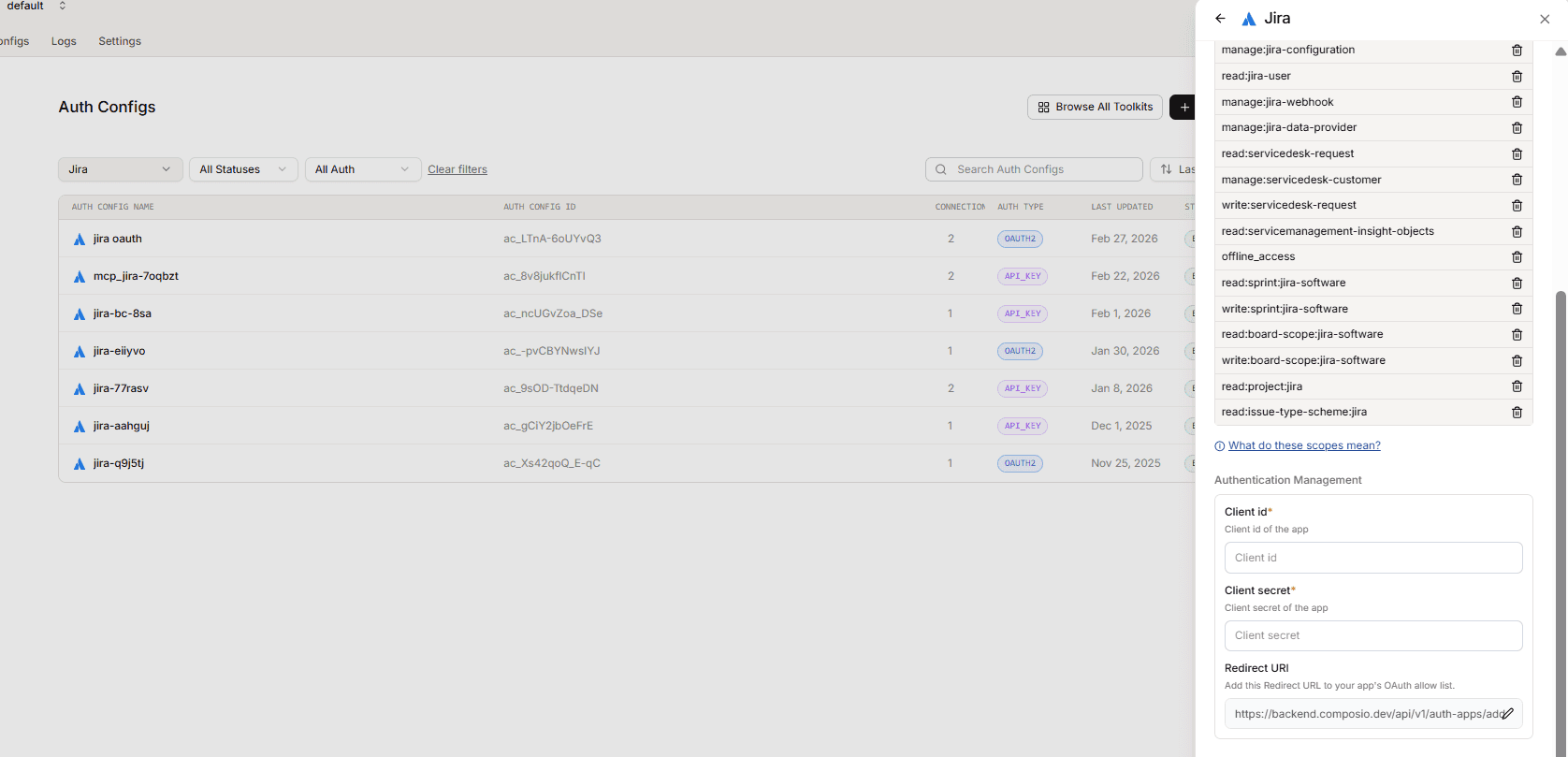This screenshot has width=1568, height=757.
Task: Click the scrollbar up arrow
Action: tap(1561, 51)
